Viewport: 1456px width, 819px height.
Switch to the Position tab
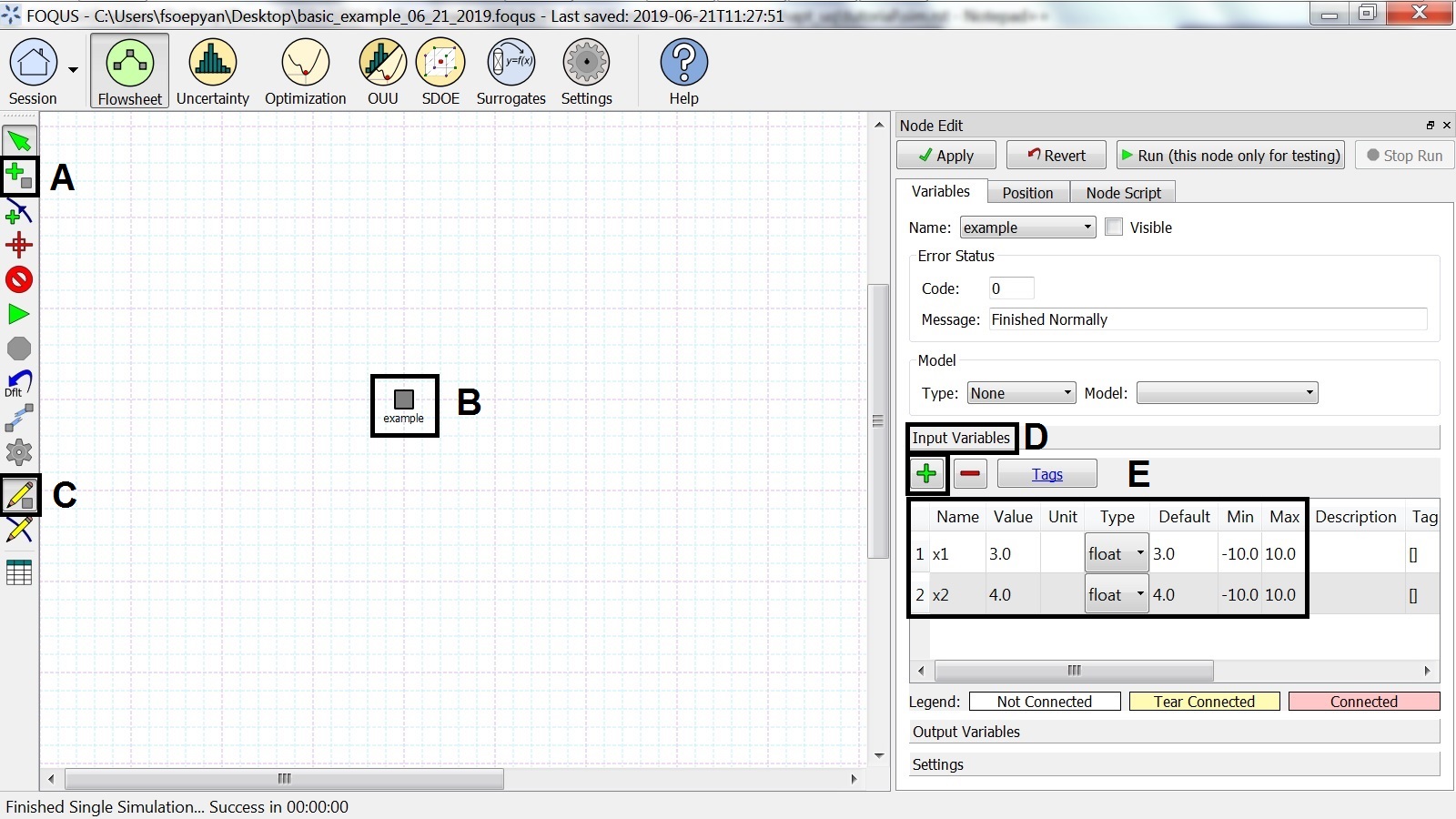click(1027, 192)
